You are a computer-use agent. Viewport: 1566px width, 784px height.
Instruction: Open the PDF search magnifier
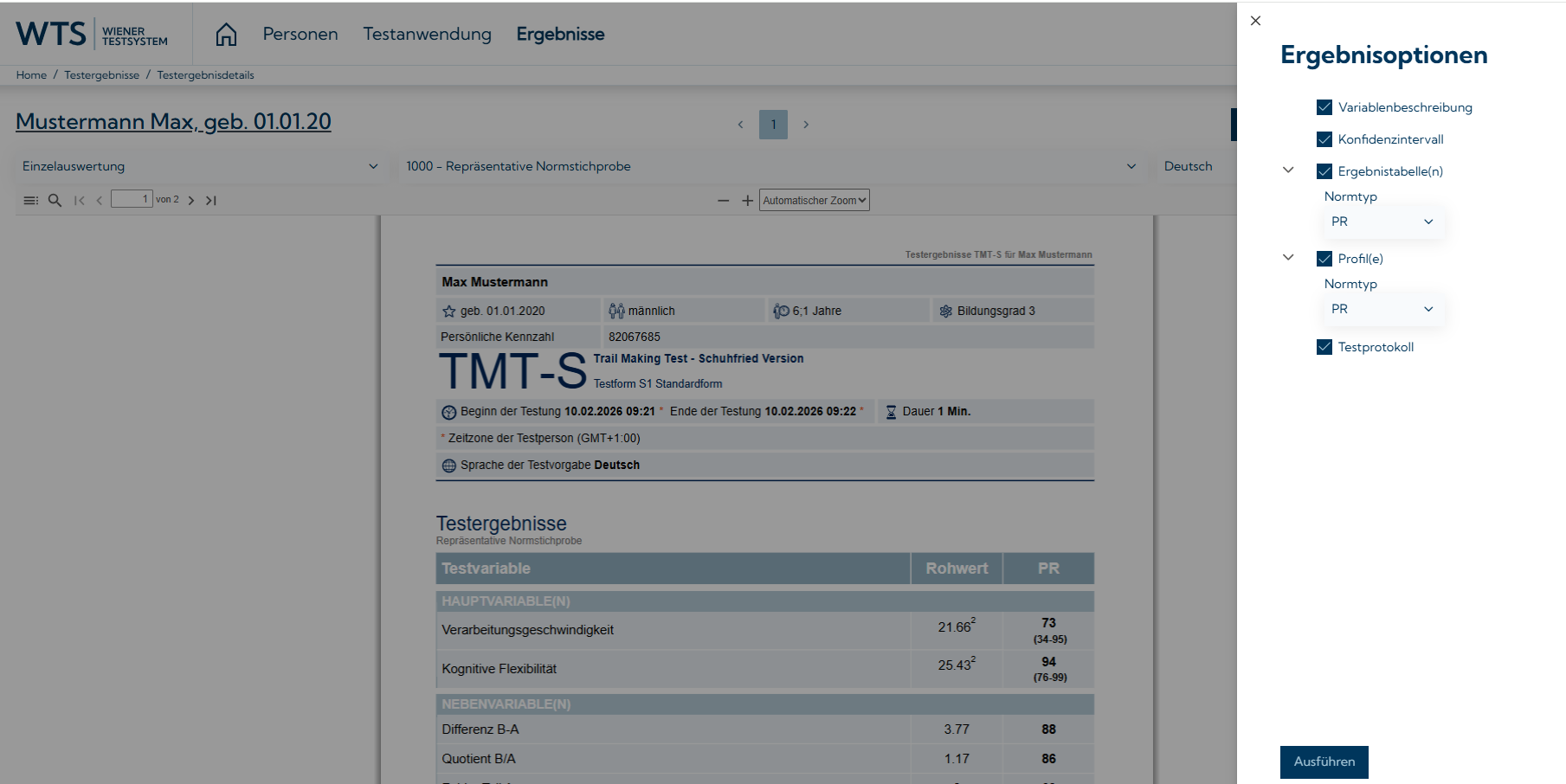tap(55, 200)
